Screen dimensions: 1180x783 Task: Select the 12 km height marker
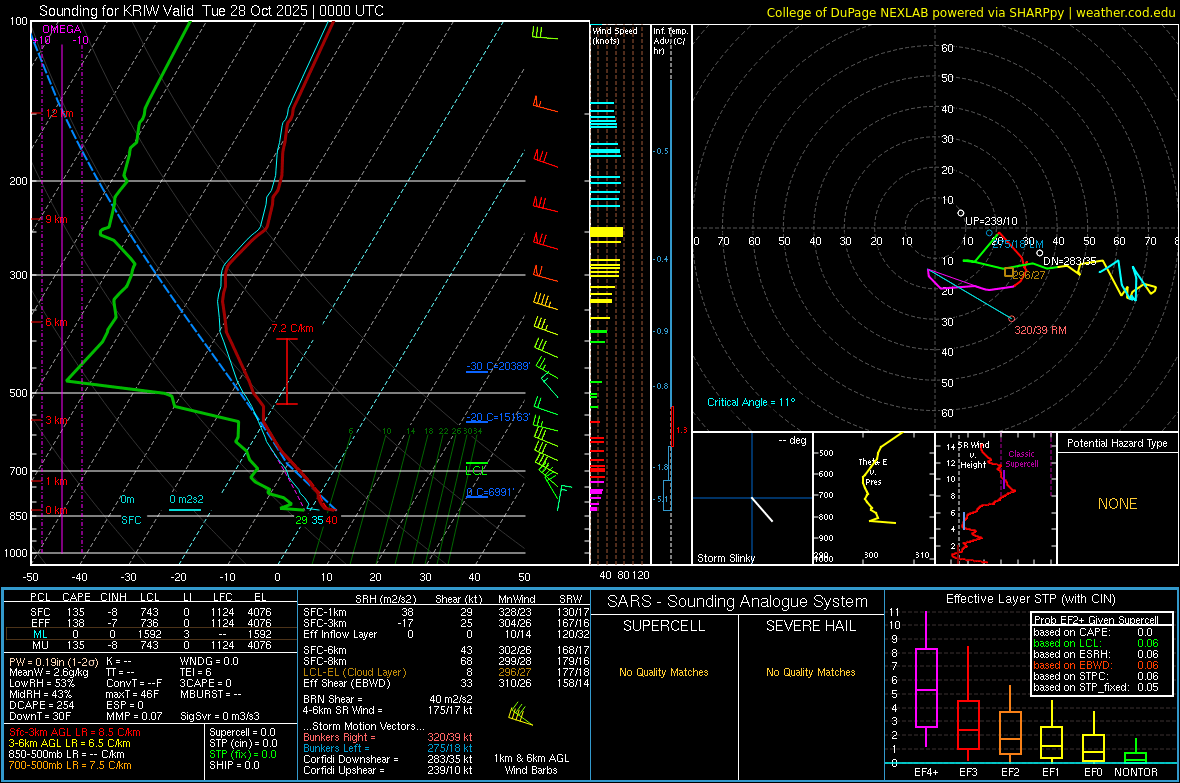point(59,113)
